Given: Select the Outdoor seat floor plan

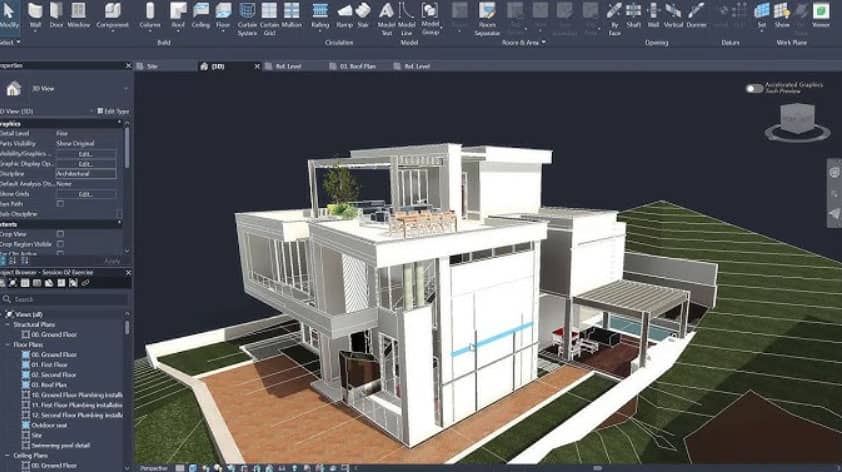Looking at the screenshot, I should tap(49, 425).
